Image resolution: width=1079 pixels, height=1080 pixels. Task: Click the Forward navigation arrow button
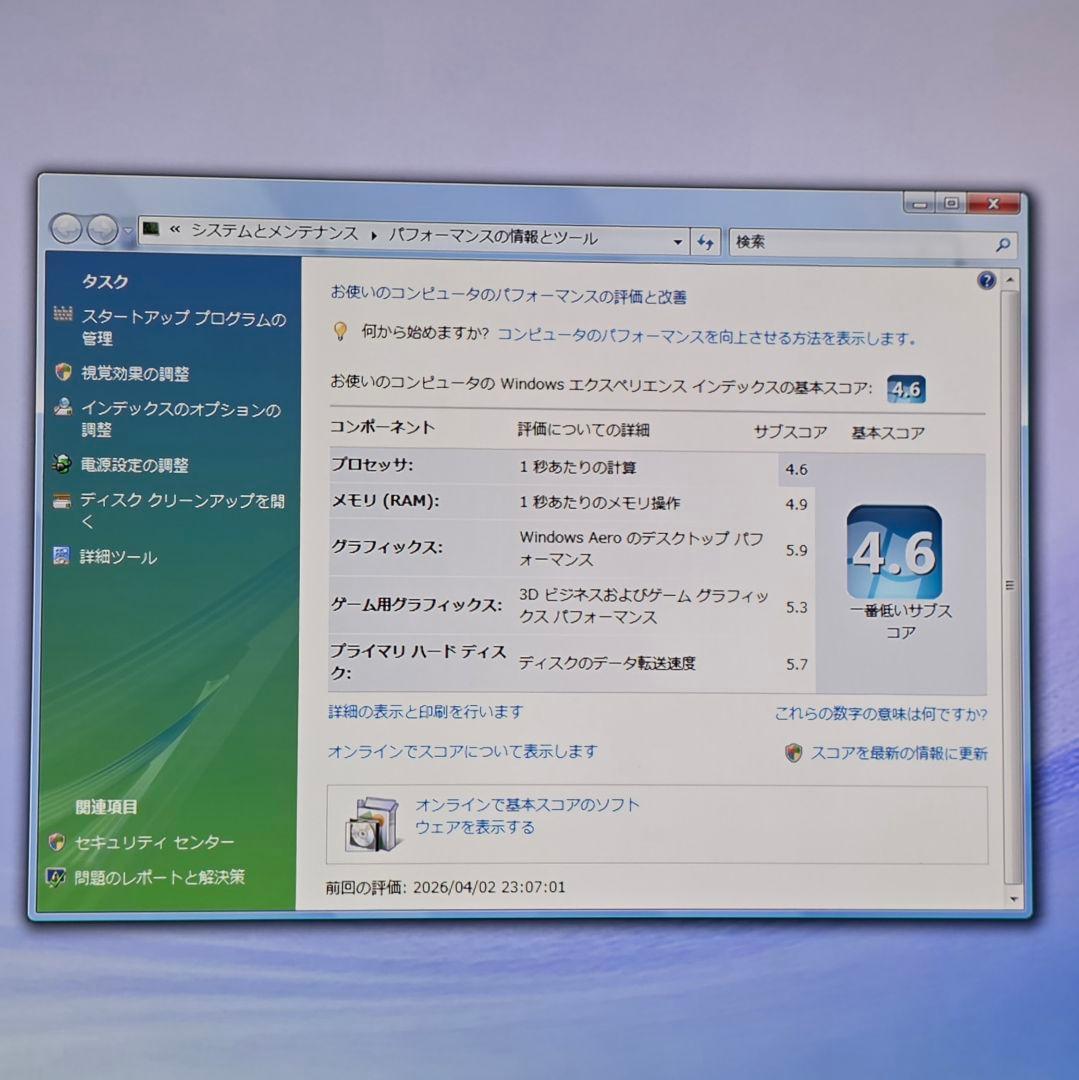click(103, 229)
